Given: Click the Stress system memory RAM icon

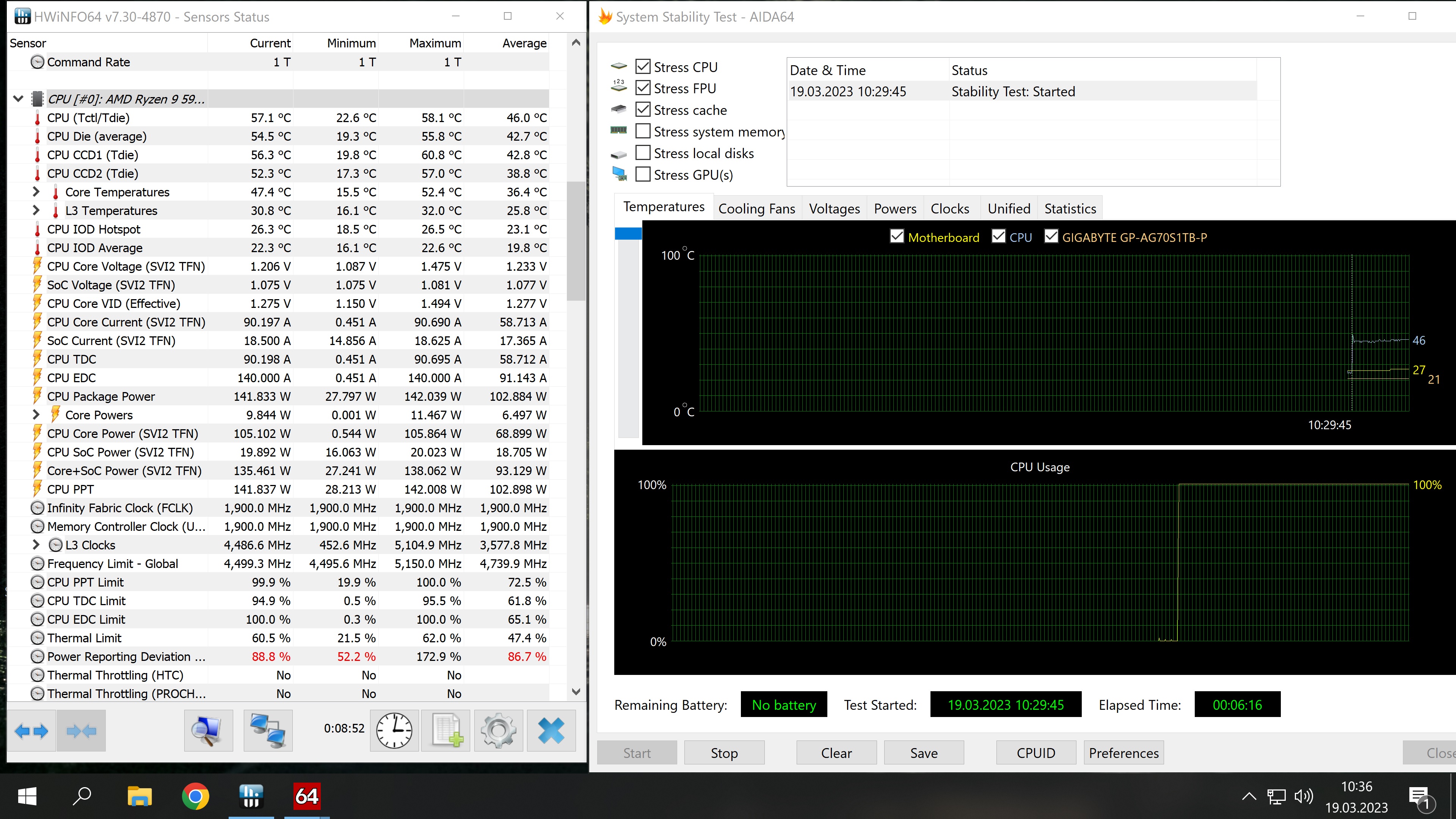Looking at the screenshot, I should coord(619,130).
